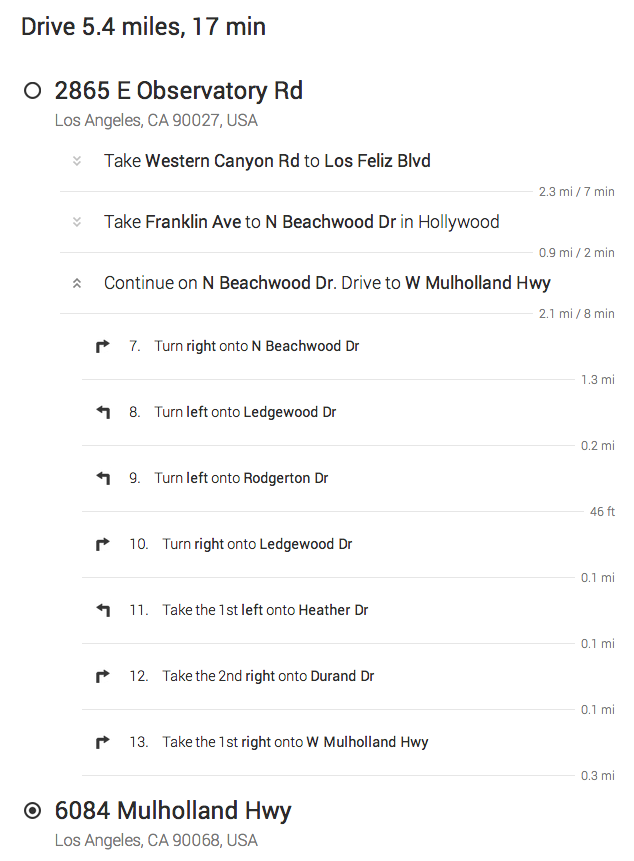This screenshot has height=861, width=634.
Task: Click left-turn arrow for Rodgerton Dr step
Action: click(103, 478)
